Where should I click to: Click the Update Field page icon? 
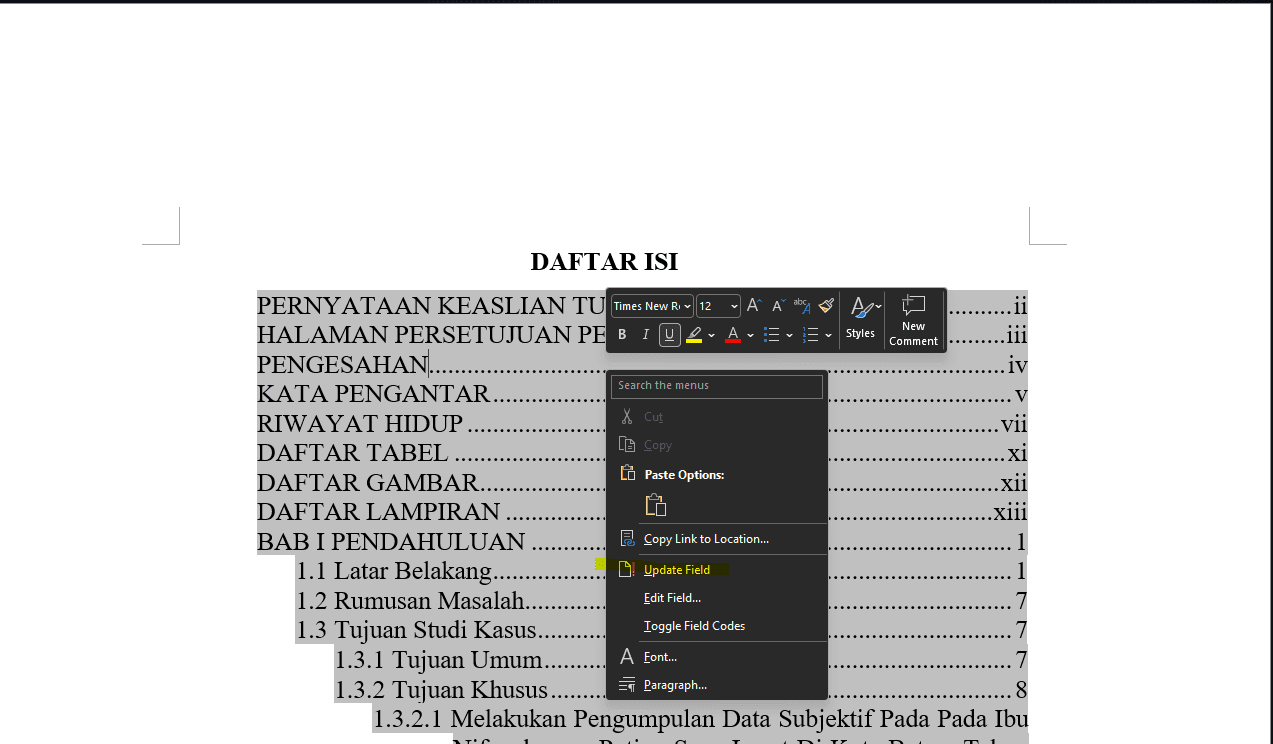point(625,569)
